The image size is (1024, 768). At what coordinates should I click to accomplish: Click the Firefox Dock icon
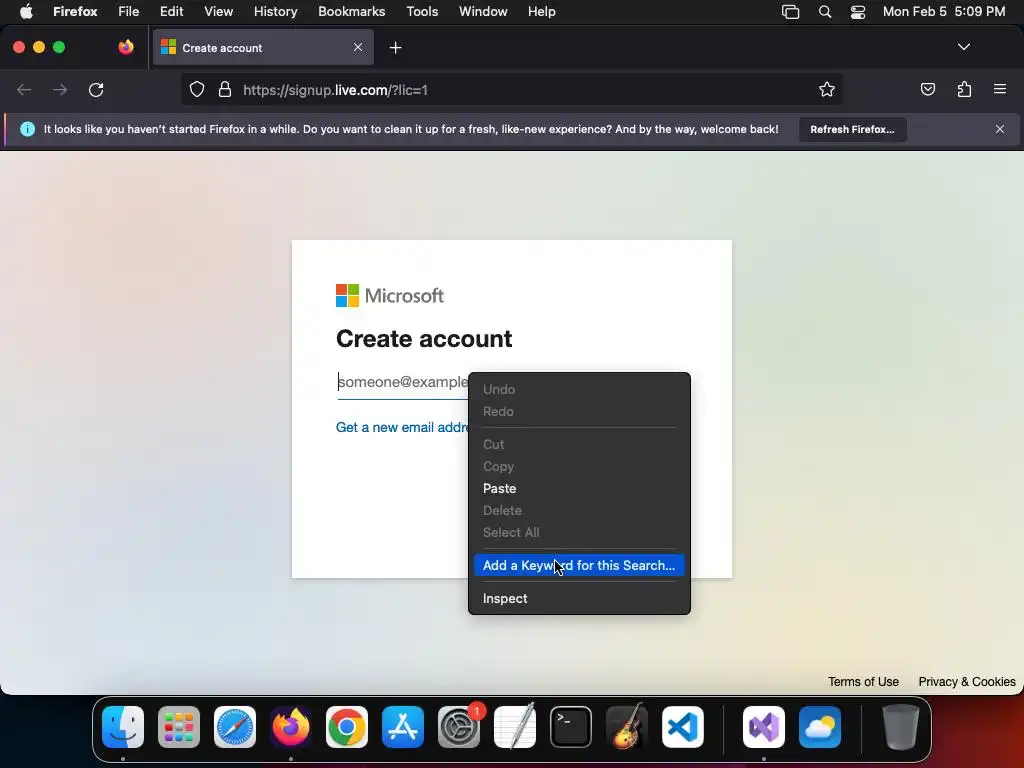pos(291,727)
